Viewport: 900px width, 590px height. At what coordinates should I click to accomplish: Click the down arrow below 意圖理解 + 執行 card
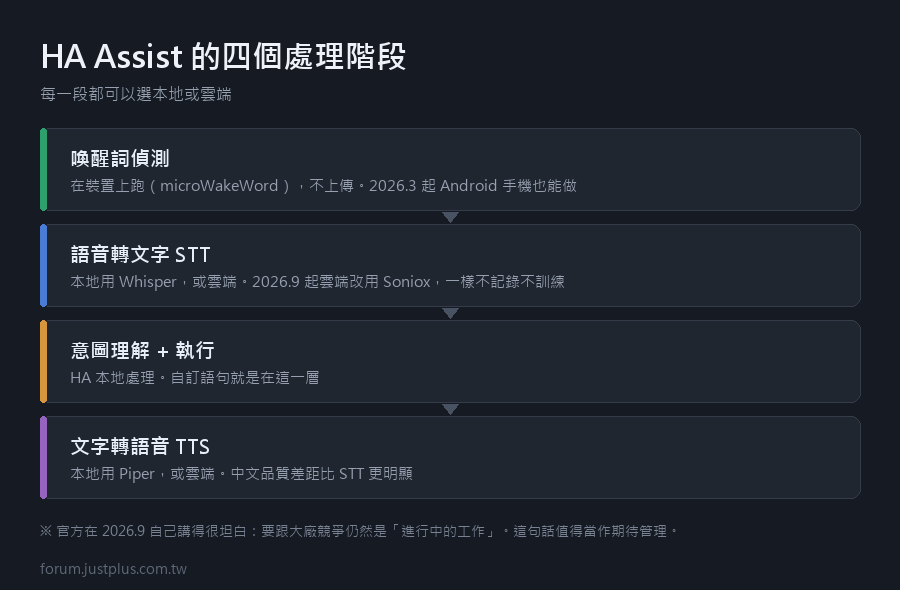click(x=451, y=409)
